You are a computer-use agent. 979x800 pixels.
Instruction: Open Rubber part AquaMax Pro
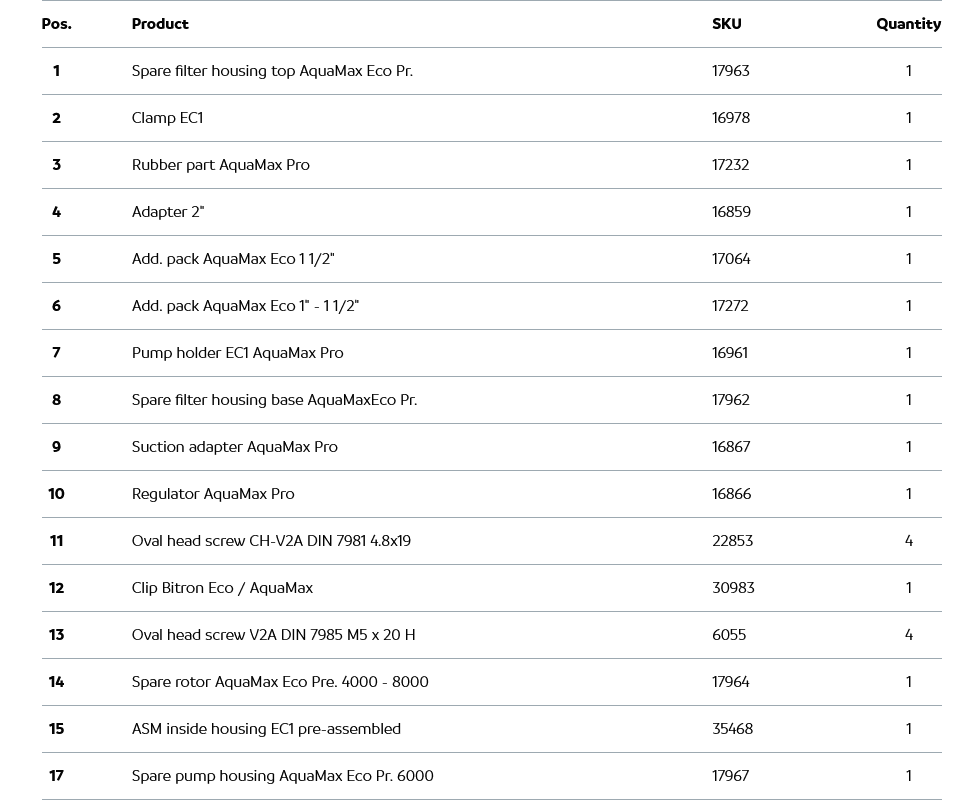220,165
